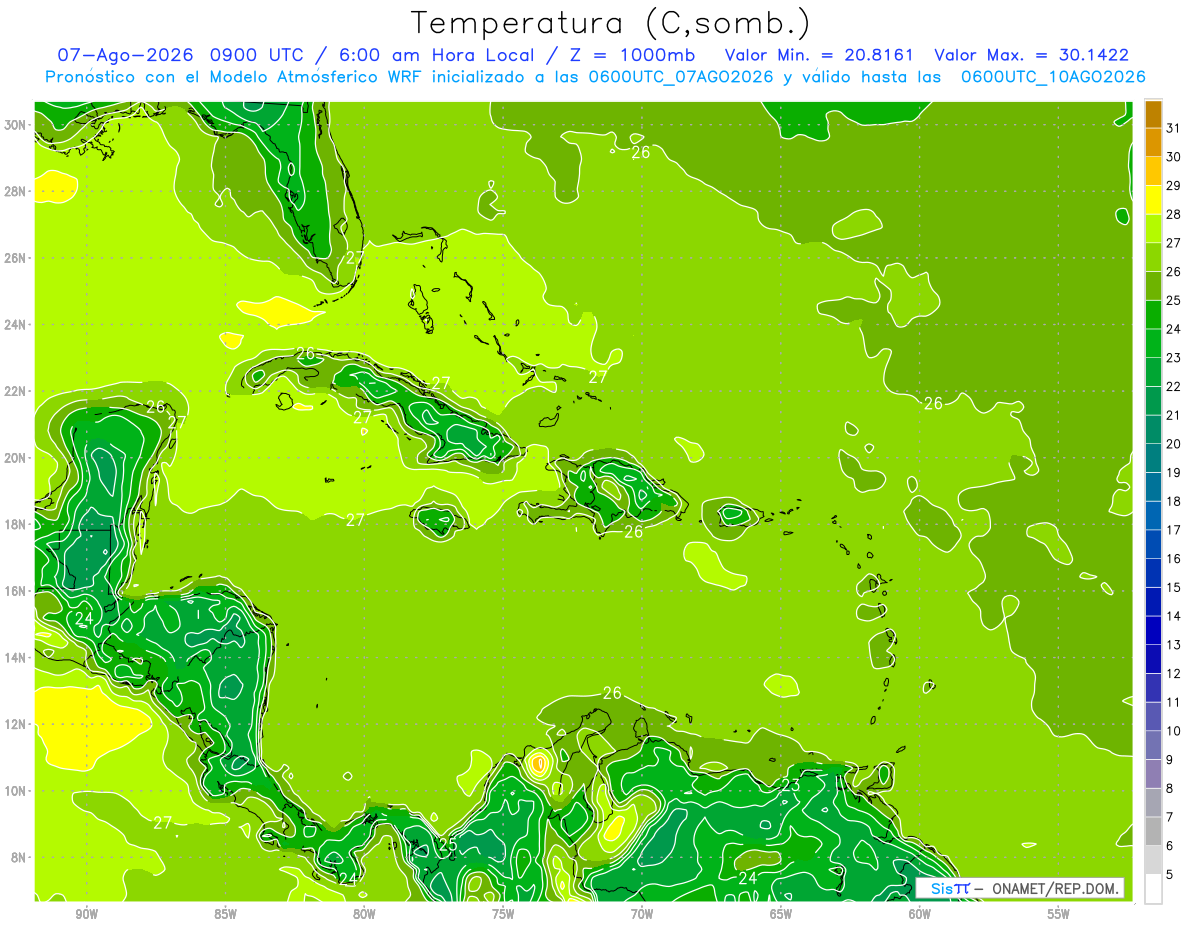Click the legend scale value "31"
Screen dimensions: 1200x927
[x=1174, y=128]
